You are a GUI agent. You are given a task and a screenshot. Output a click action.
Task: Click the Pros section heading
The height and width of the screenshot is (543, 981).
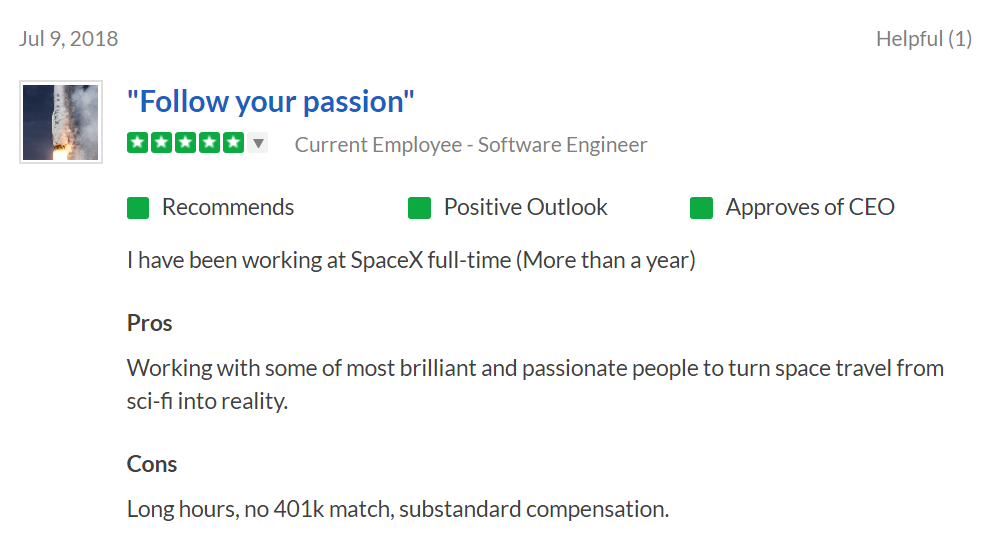(150, 323)
